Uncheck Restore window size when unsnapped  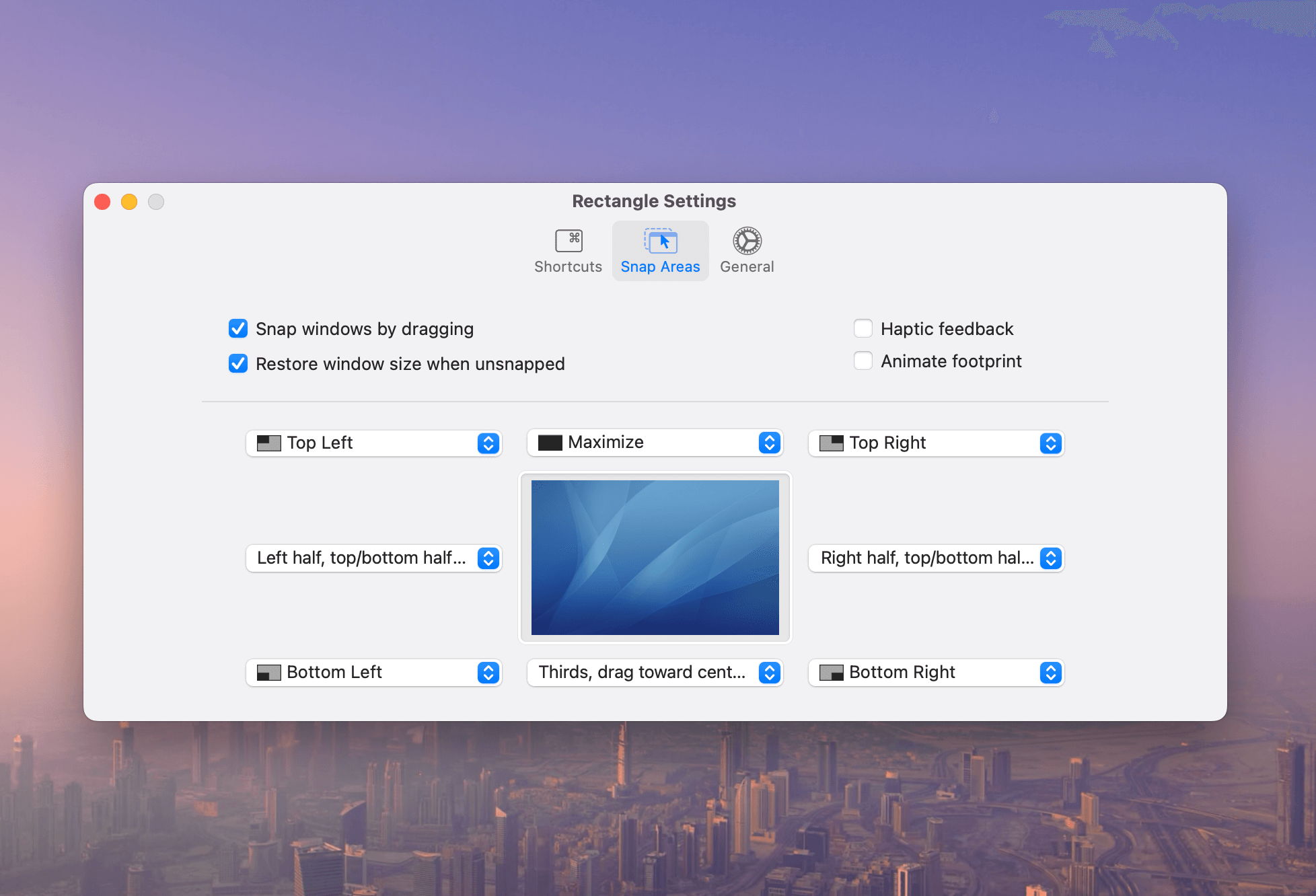tap(238, 364)
